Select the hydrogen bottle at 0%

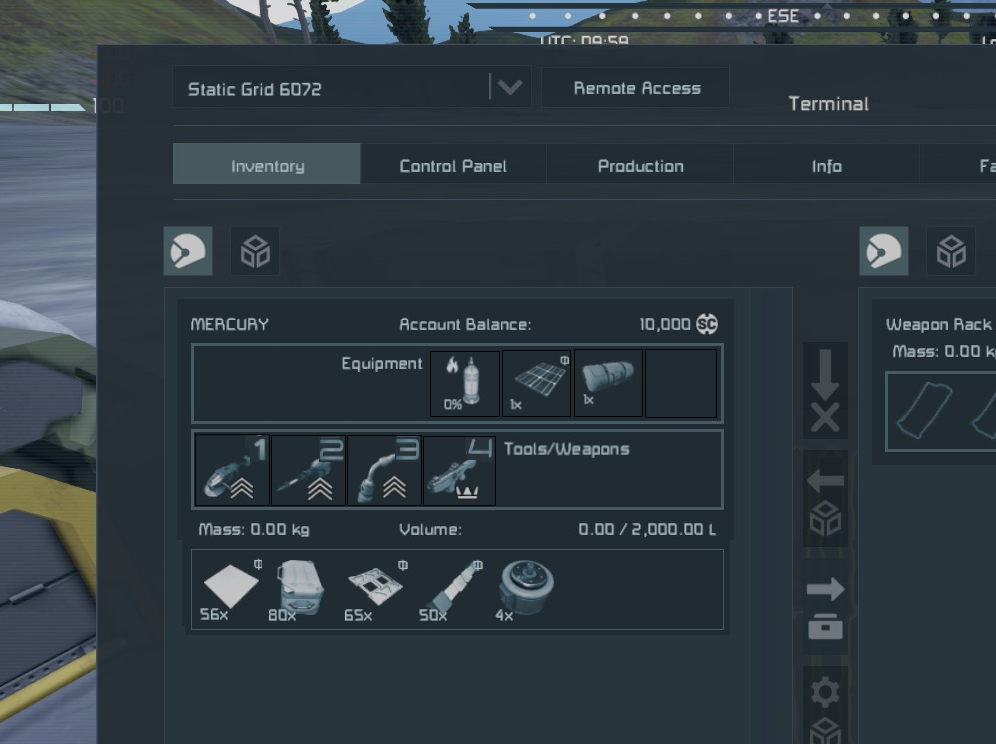click(465, 383)
